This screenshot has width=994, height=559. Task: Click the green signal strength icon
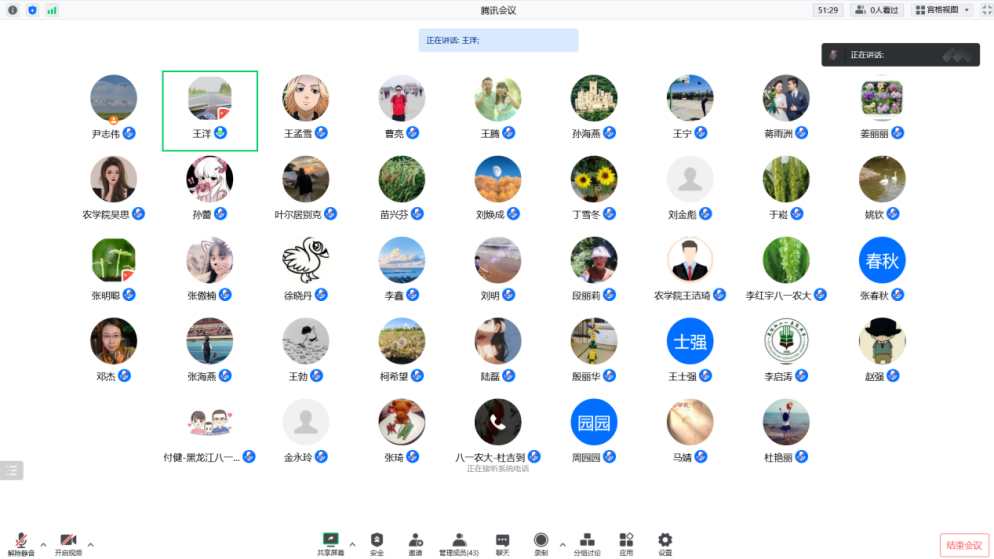(x=51, y=10)
